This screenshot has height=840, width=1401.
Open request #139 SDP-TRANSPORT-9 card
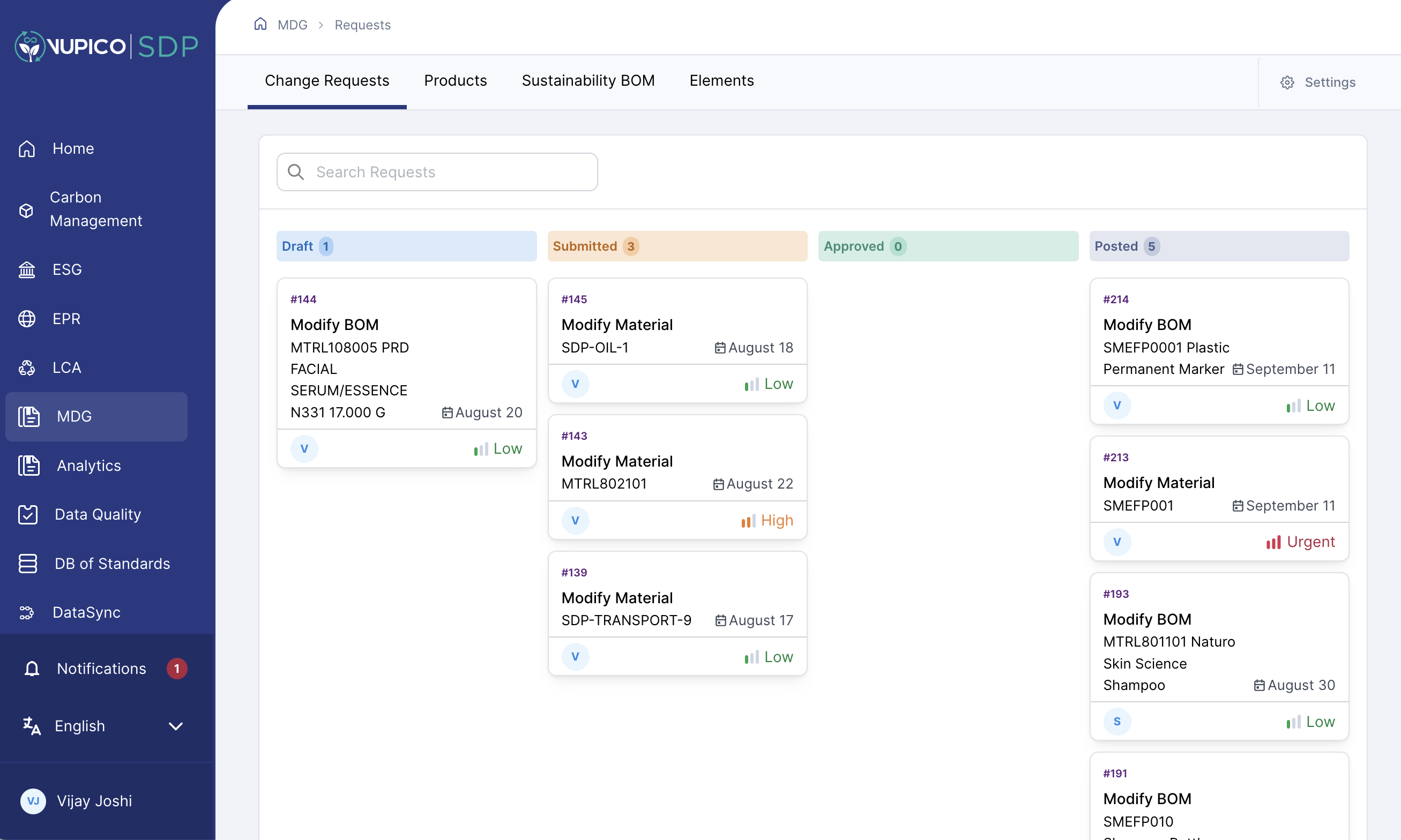coord(677,613)
